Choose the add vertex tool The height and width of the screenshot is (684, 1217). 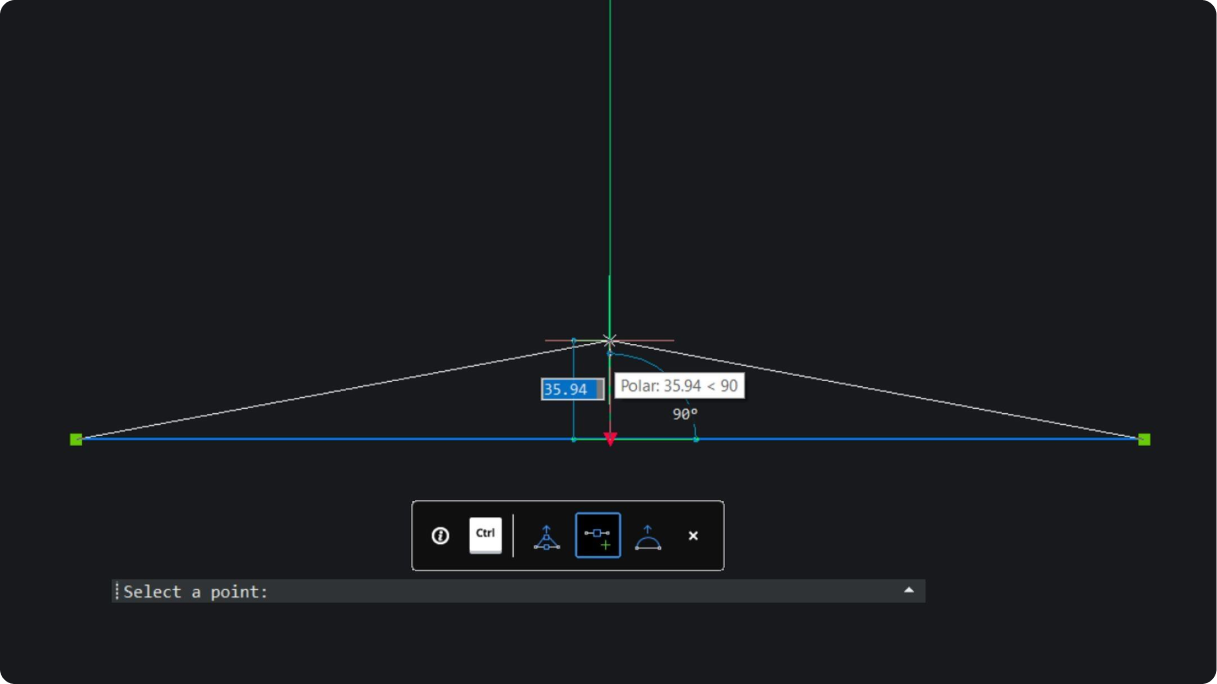597,534
